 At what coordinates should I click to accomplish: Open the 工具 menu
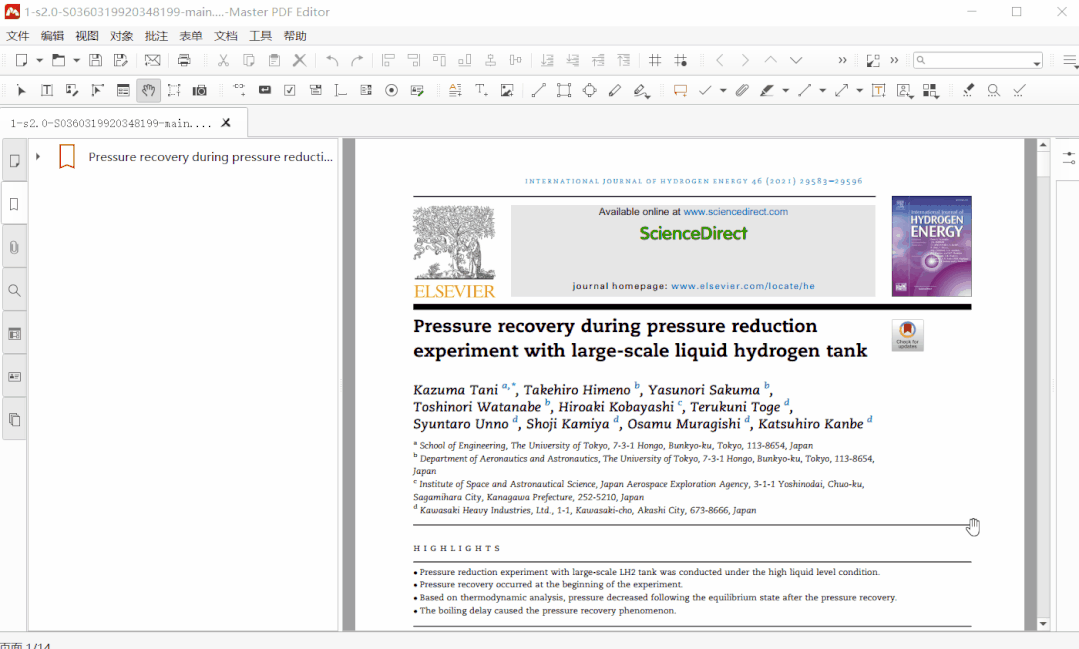click(260, 36)
